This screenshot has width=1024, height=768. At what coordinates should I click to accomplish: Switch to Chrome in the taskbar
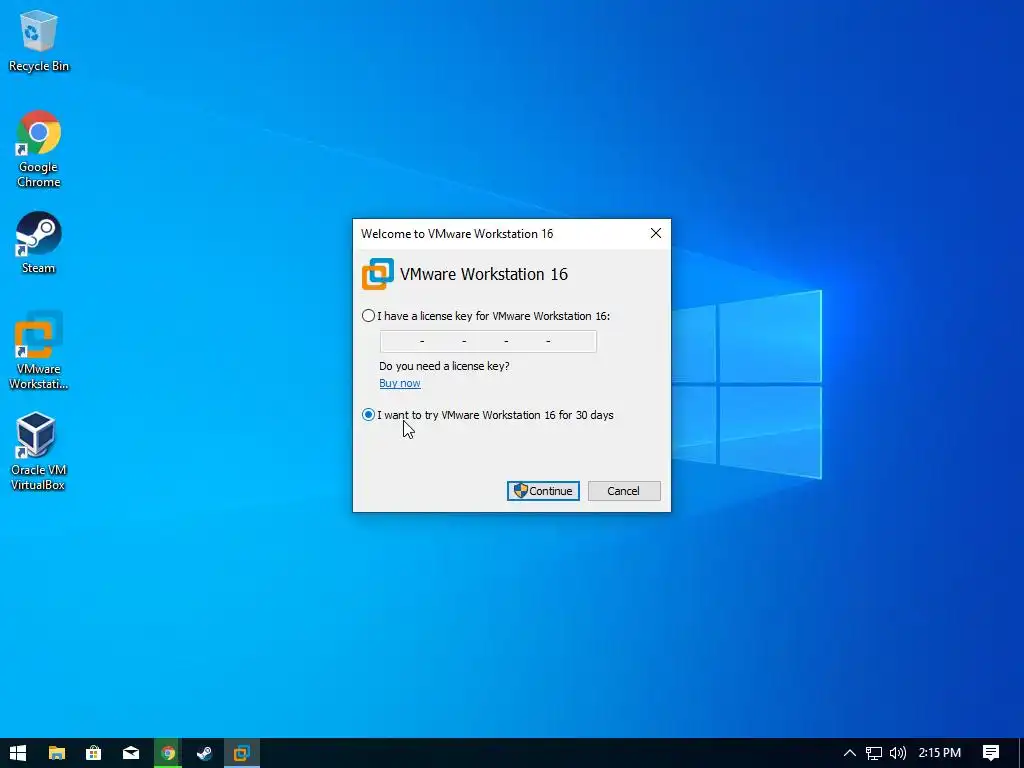point(168,753)
